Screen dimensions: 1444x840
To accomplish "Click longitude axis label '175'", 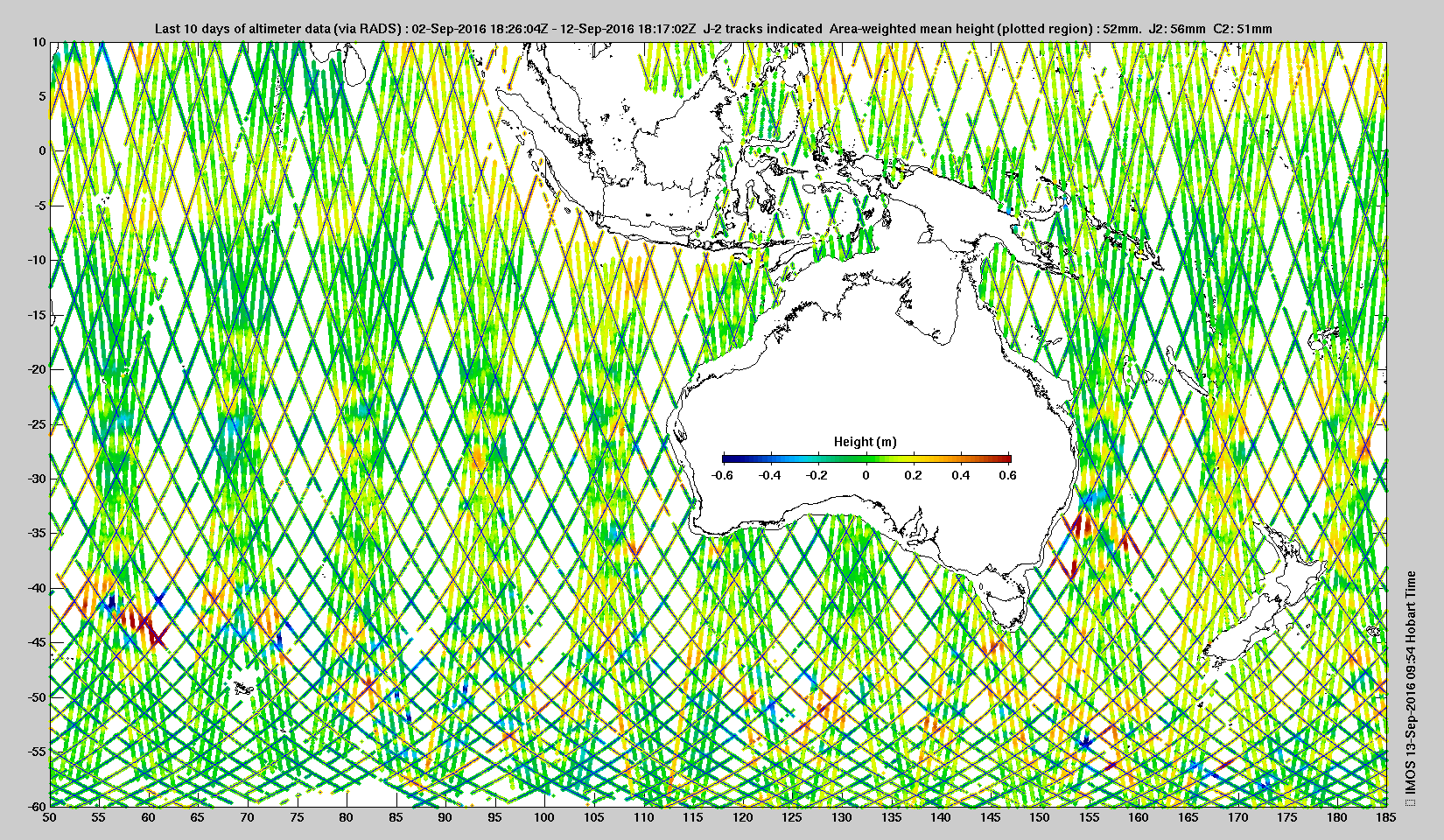I will click(x=1287, y=817).
